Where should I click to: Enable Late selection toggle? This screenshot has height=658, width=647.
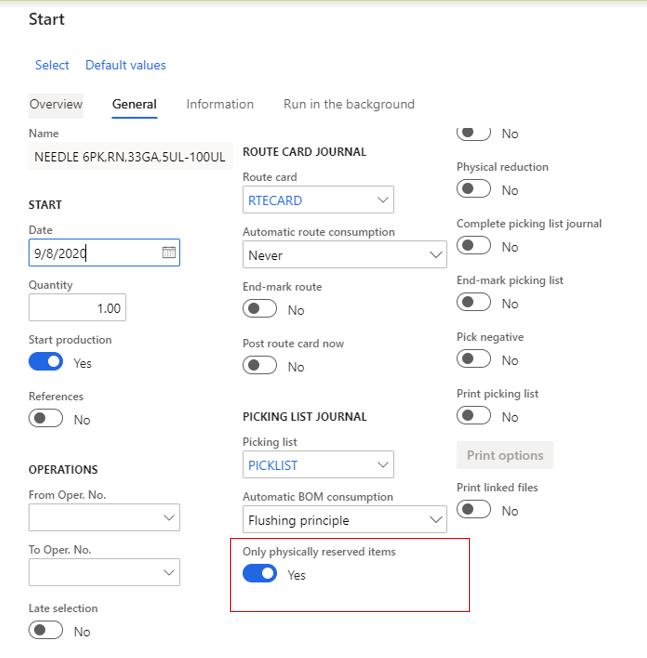(46, 631)
